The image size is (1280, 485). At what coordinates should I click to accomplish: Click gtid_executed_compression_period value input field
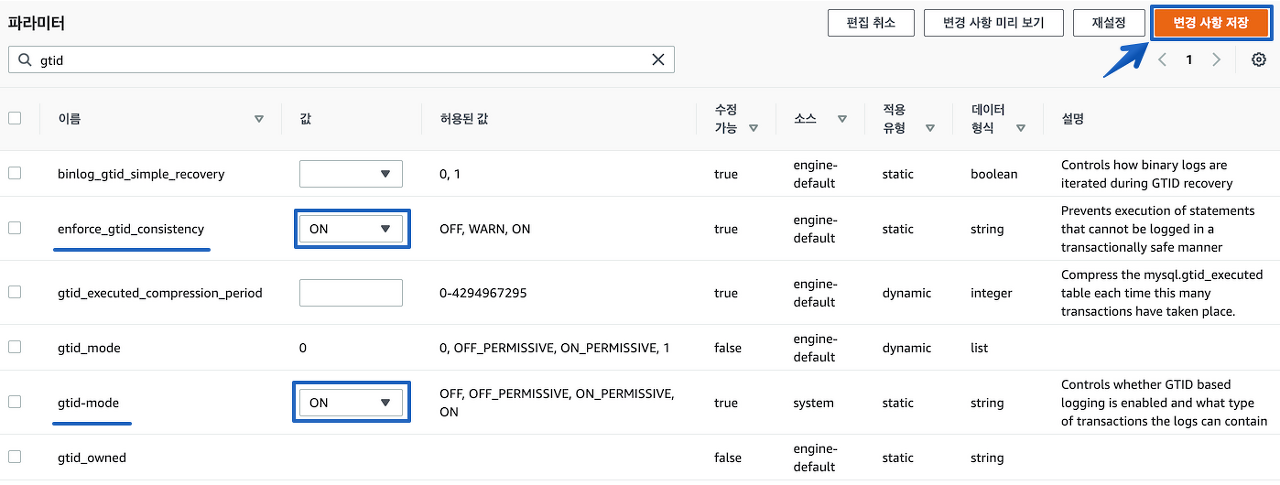point(351,293)
